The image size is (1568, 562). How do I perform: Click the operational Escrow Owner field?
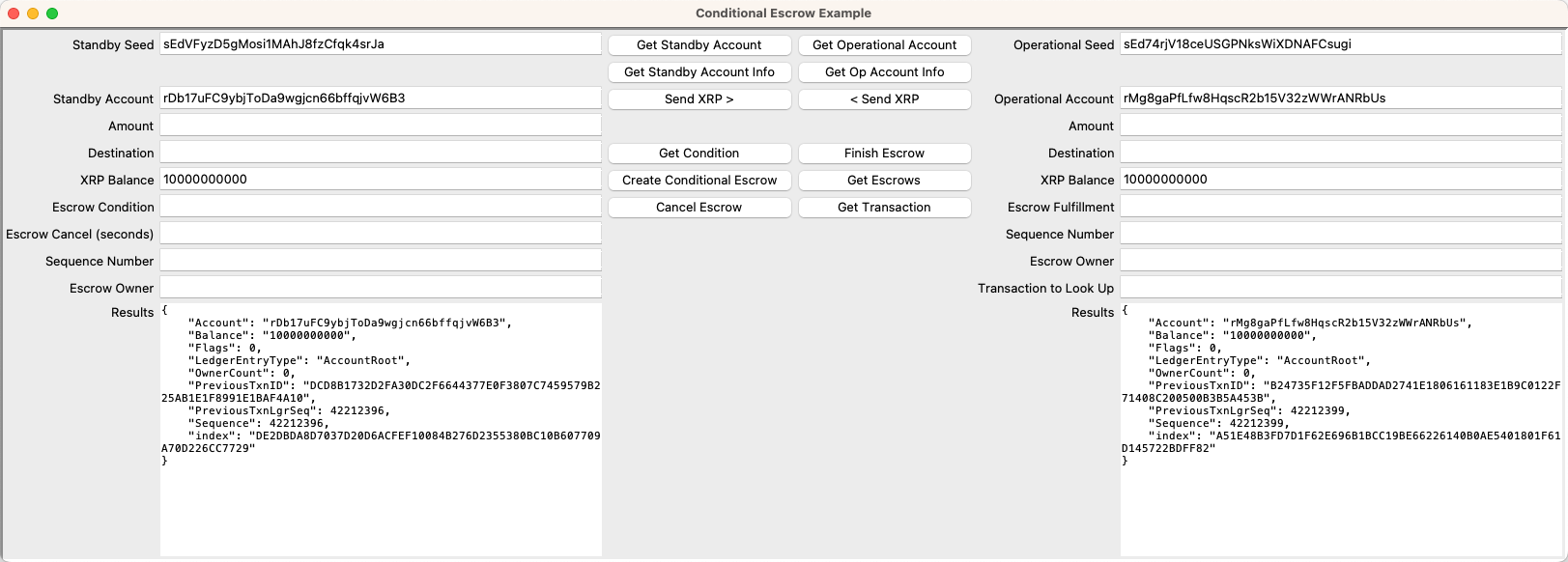1341,260
